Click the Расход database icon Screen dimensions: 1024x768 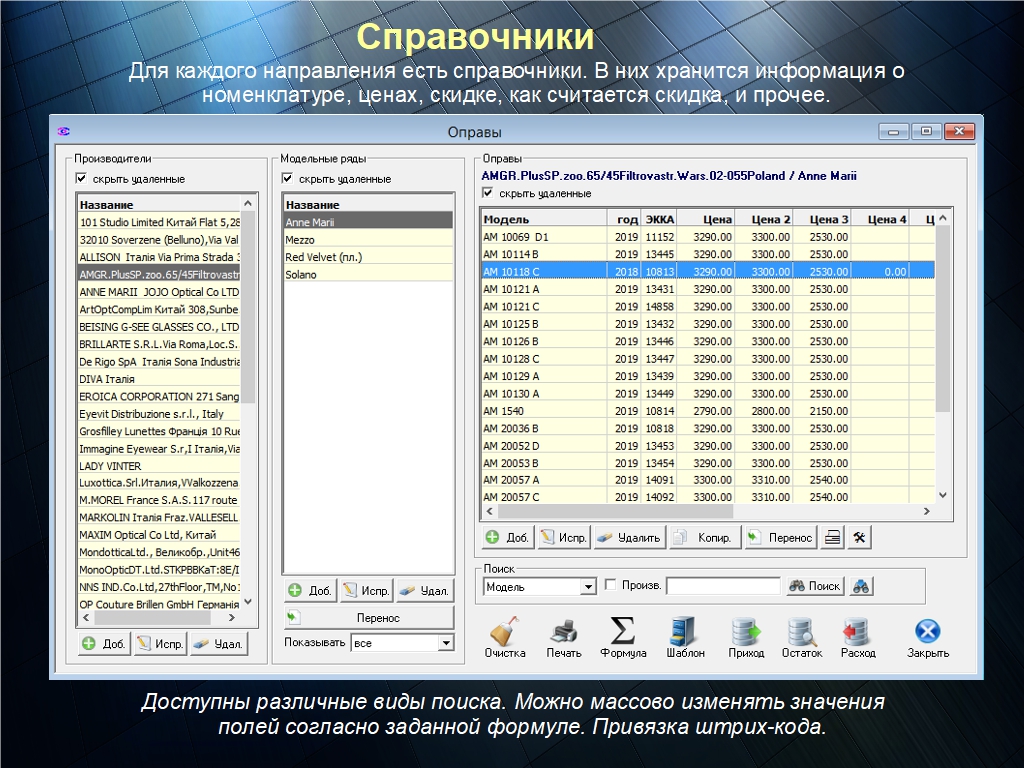coord(857,632)
